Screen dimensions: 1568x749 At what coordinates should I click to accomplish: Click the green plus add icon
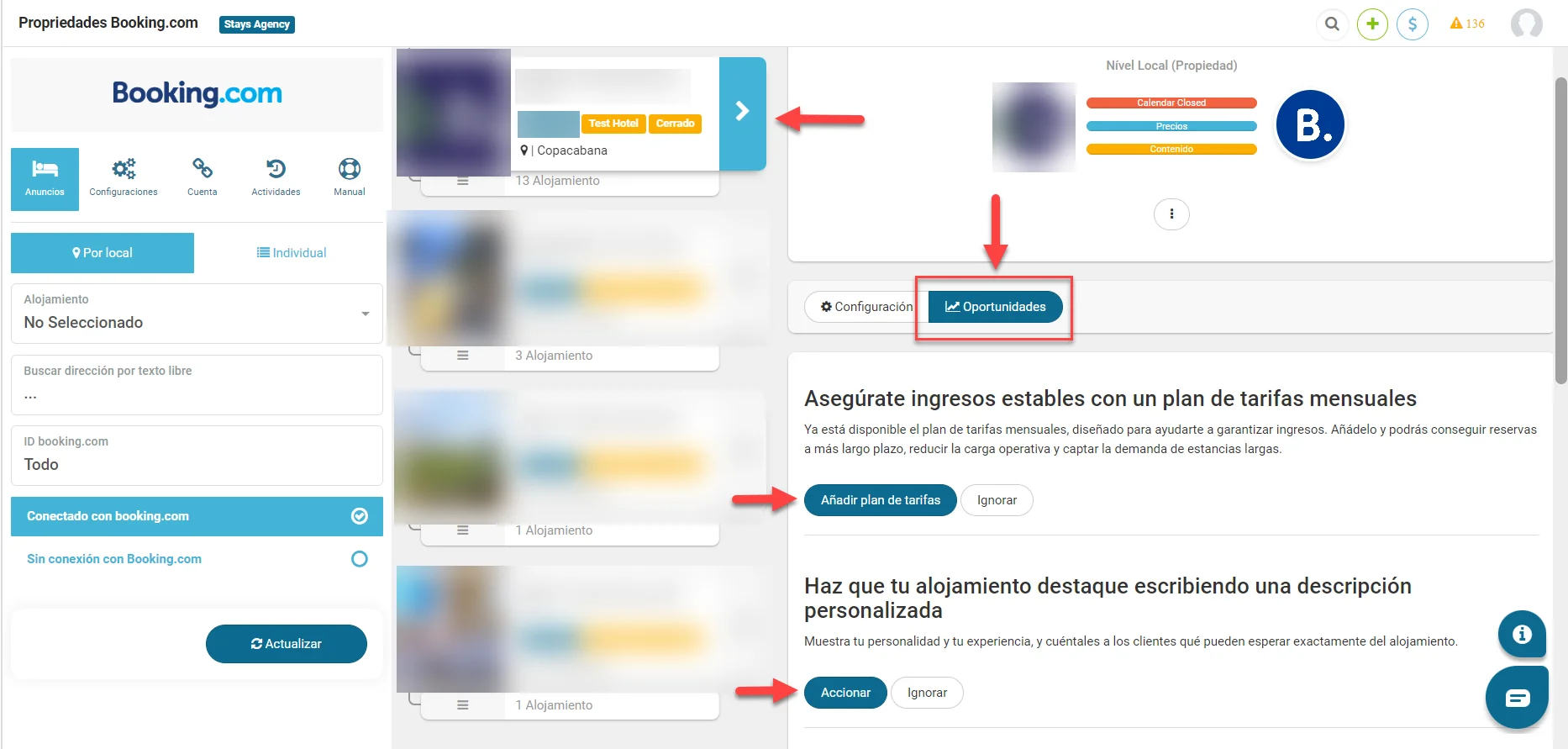pos(1372,24)
